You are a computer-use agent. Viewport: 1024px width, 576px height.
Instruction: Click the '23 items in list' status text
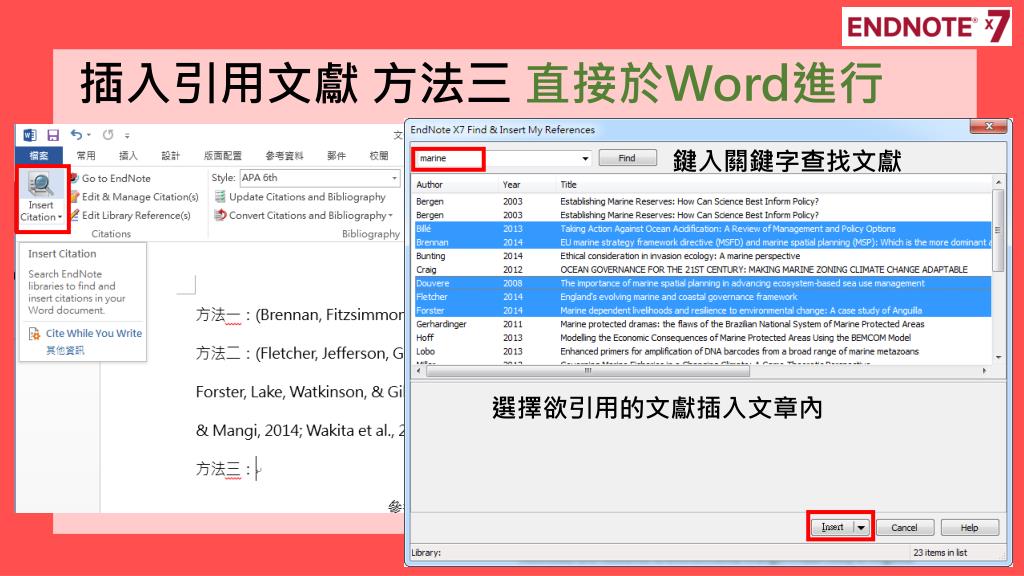tap(940, 552)
